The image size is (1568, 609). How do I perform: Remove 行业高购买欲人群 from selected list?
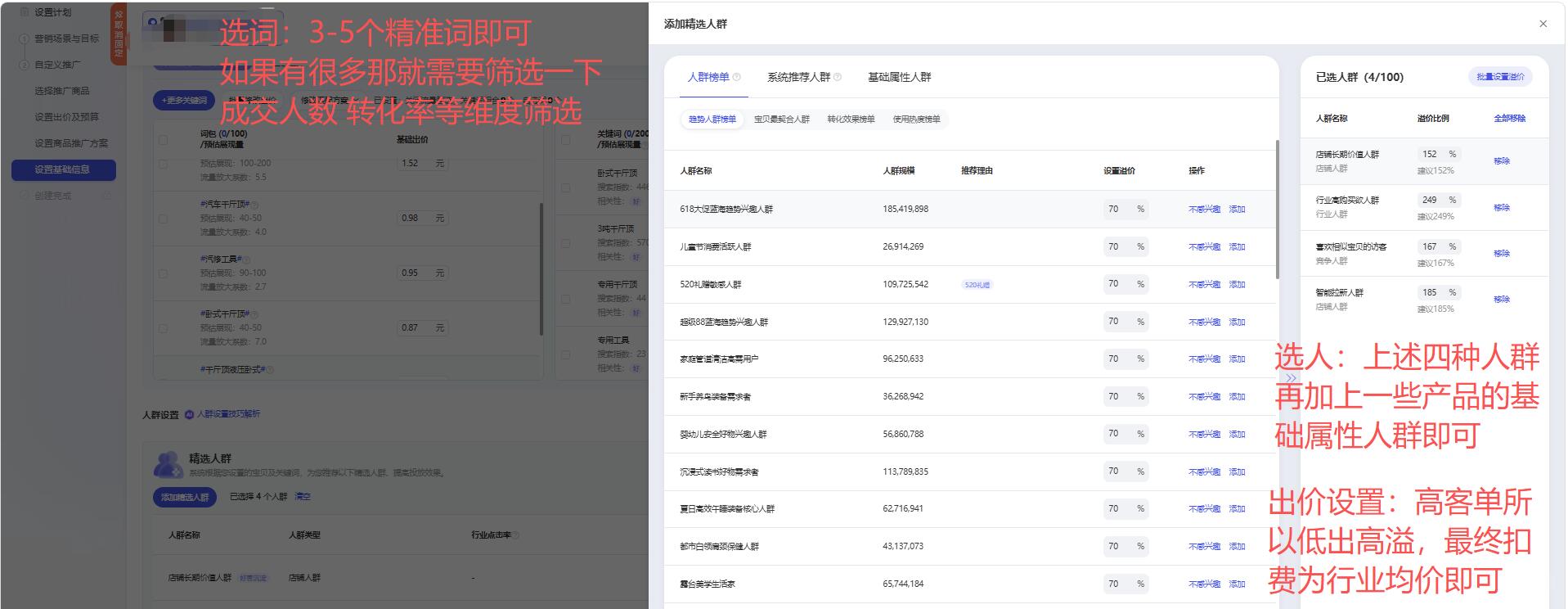coord(1502,208)
